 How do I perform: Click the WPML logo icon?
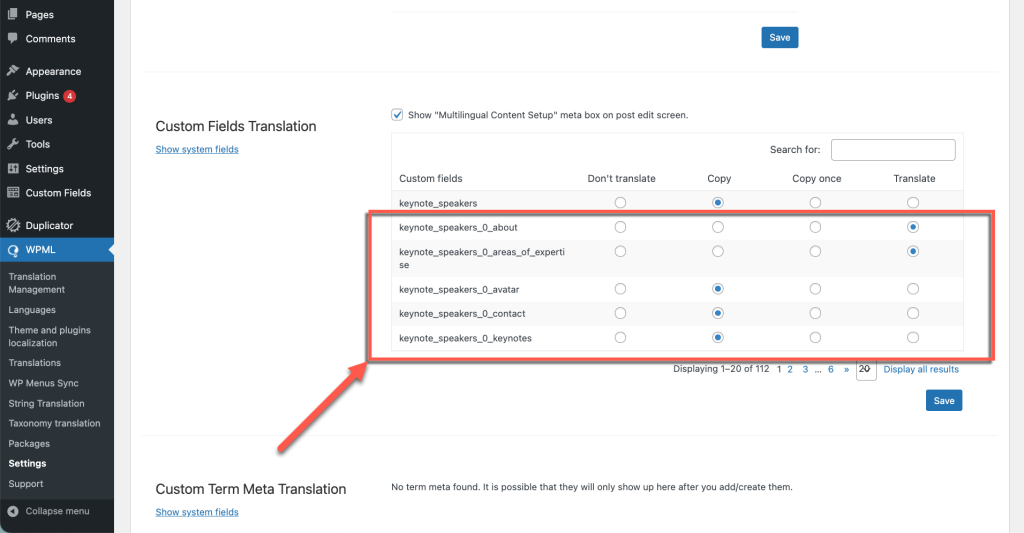[13, 250]
